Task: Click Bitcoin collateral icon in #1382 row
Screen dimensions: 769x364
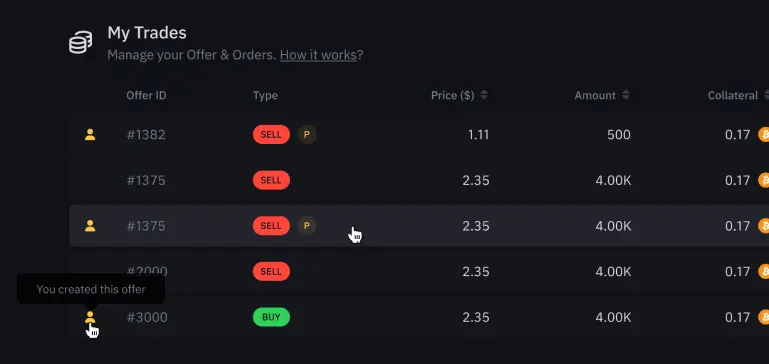Action: pos(764,134)
